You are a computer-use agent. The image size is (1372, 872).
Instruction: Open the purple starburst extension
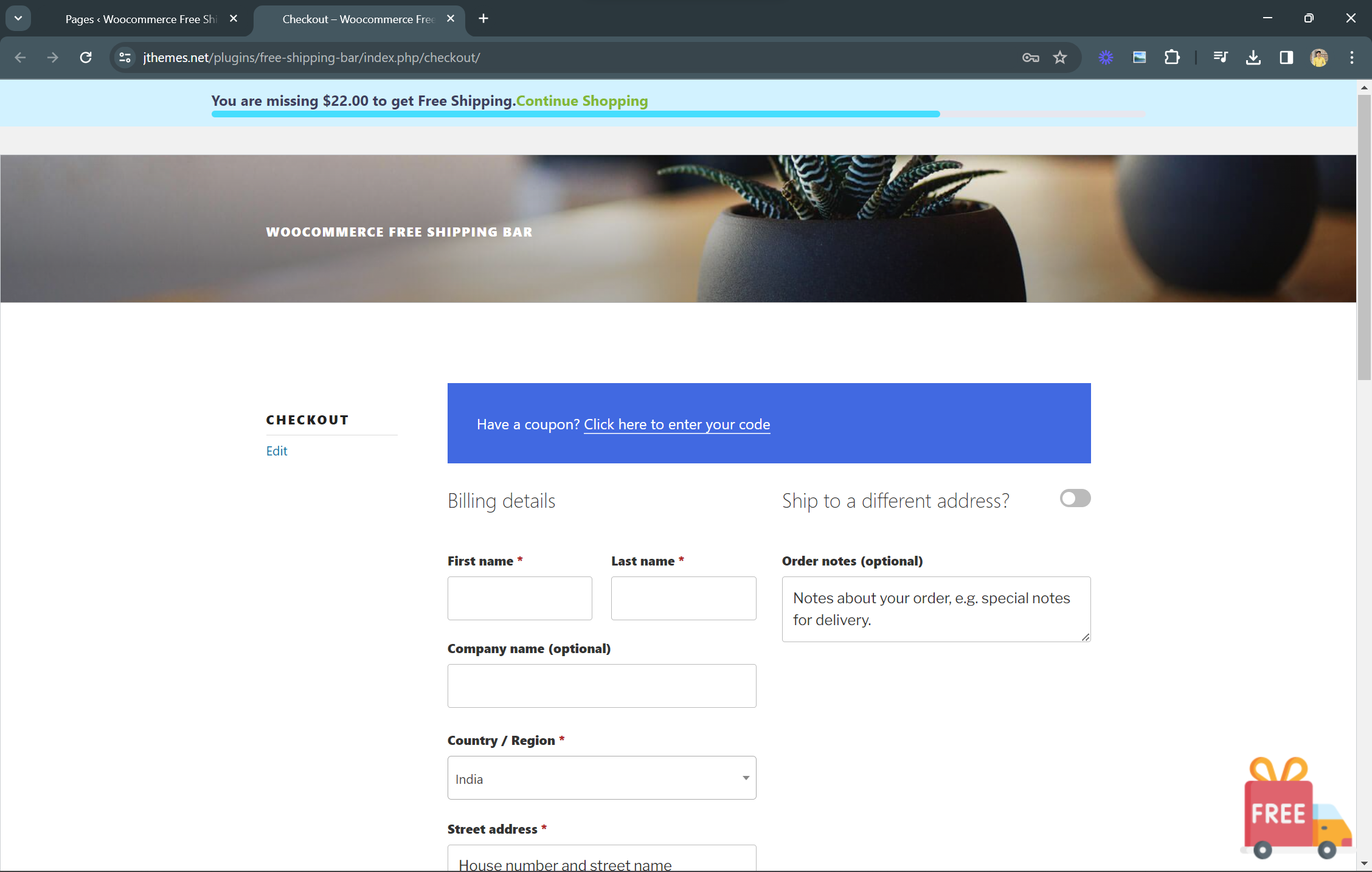(x=1106, y=57)
